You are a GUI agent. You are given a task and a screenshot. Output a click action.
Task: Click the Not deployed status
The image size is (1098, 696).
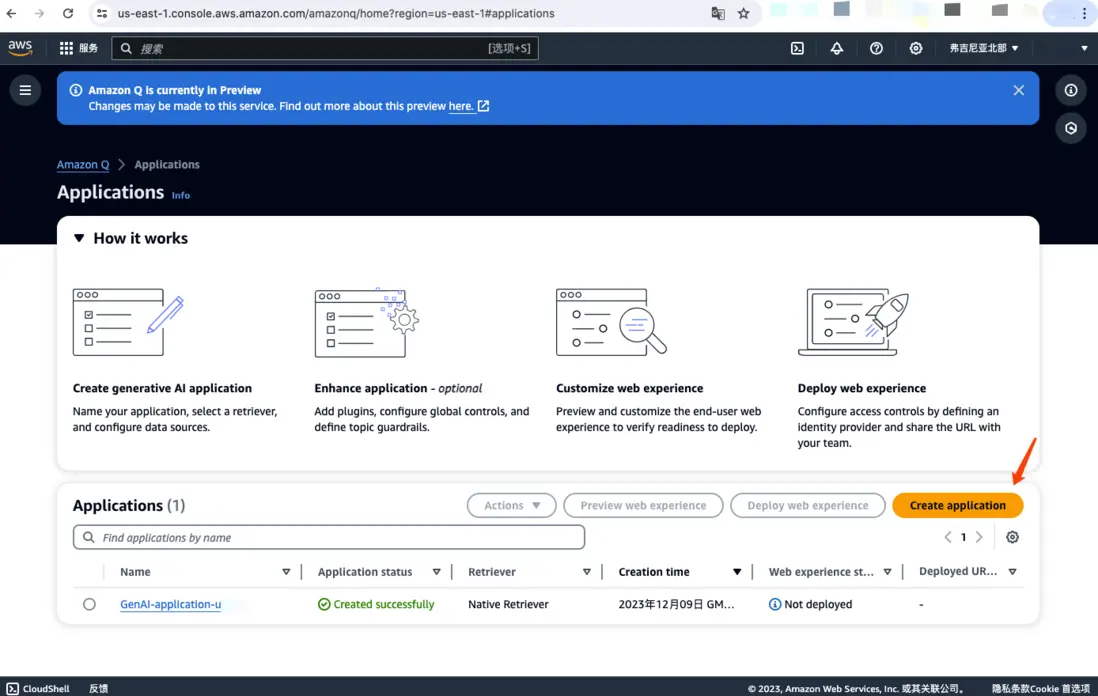point(810,604)
